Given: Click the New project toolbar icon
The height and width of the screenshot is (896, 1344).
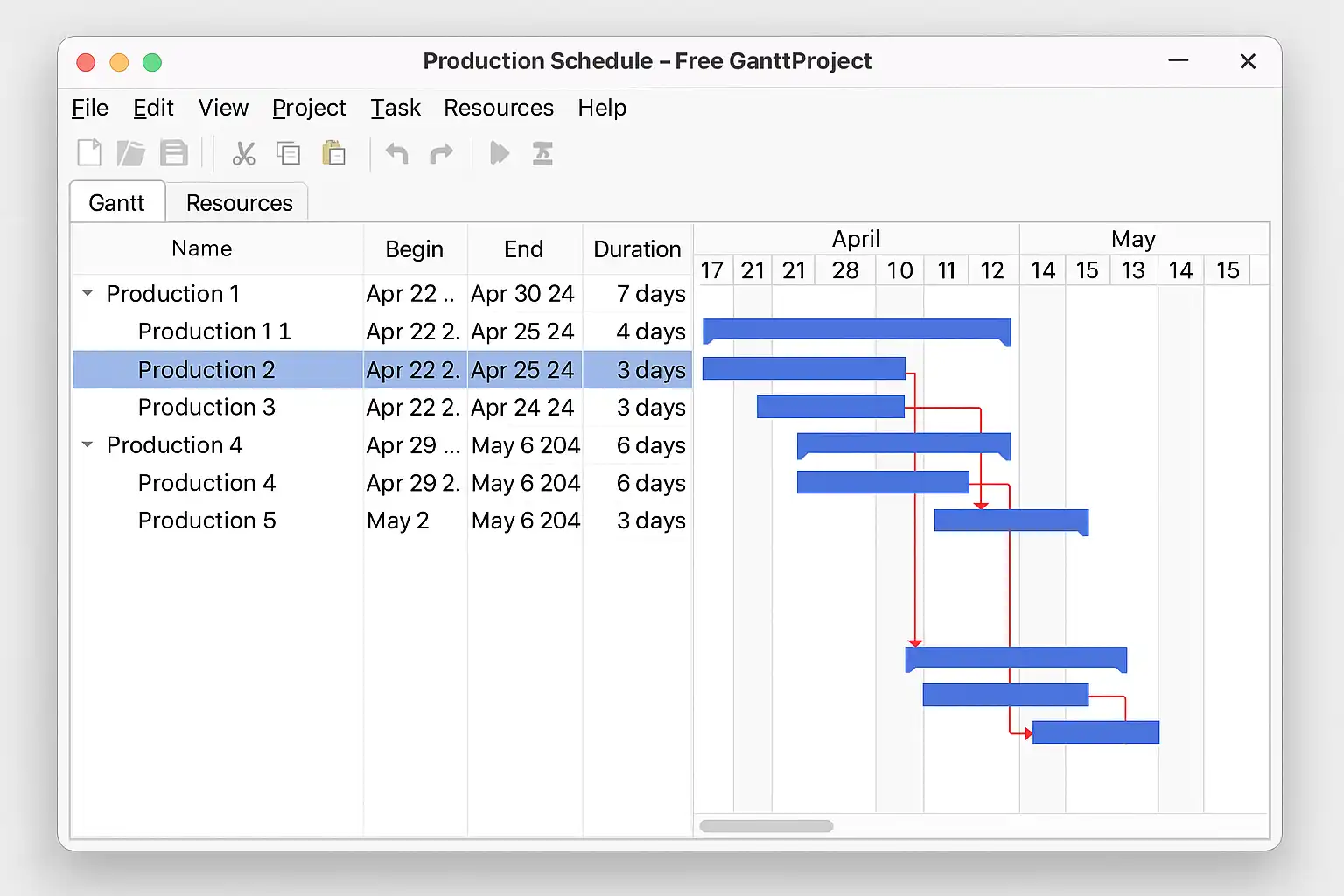Looking at the screenshot, I should 89,153.
